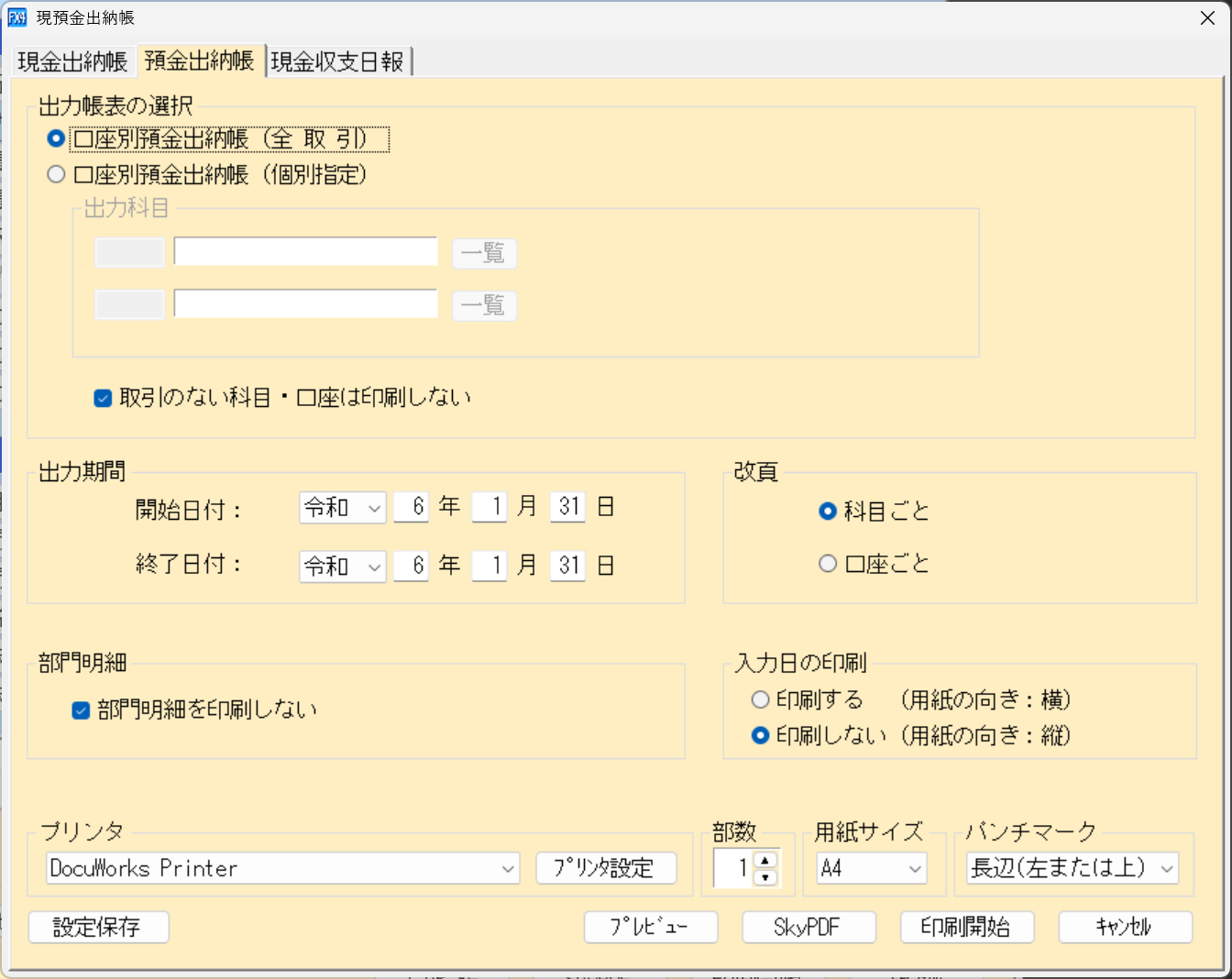Increase 部数 using the up arrow

(x=766, y=862)
